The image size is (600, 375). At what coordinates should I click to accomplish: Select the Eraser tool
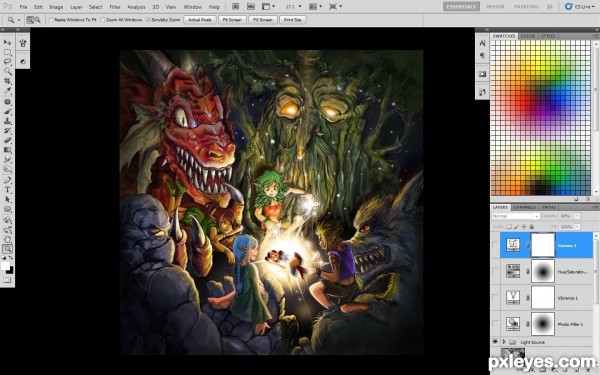(x=7, y=140)
